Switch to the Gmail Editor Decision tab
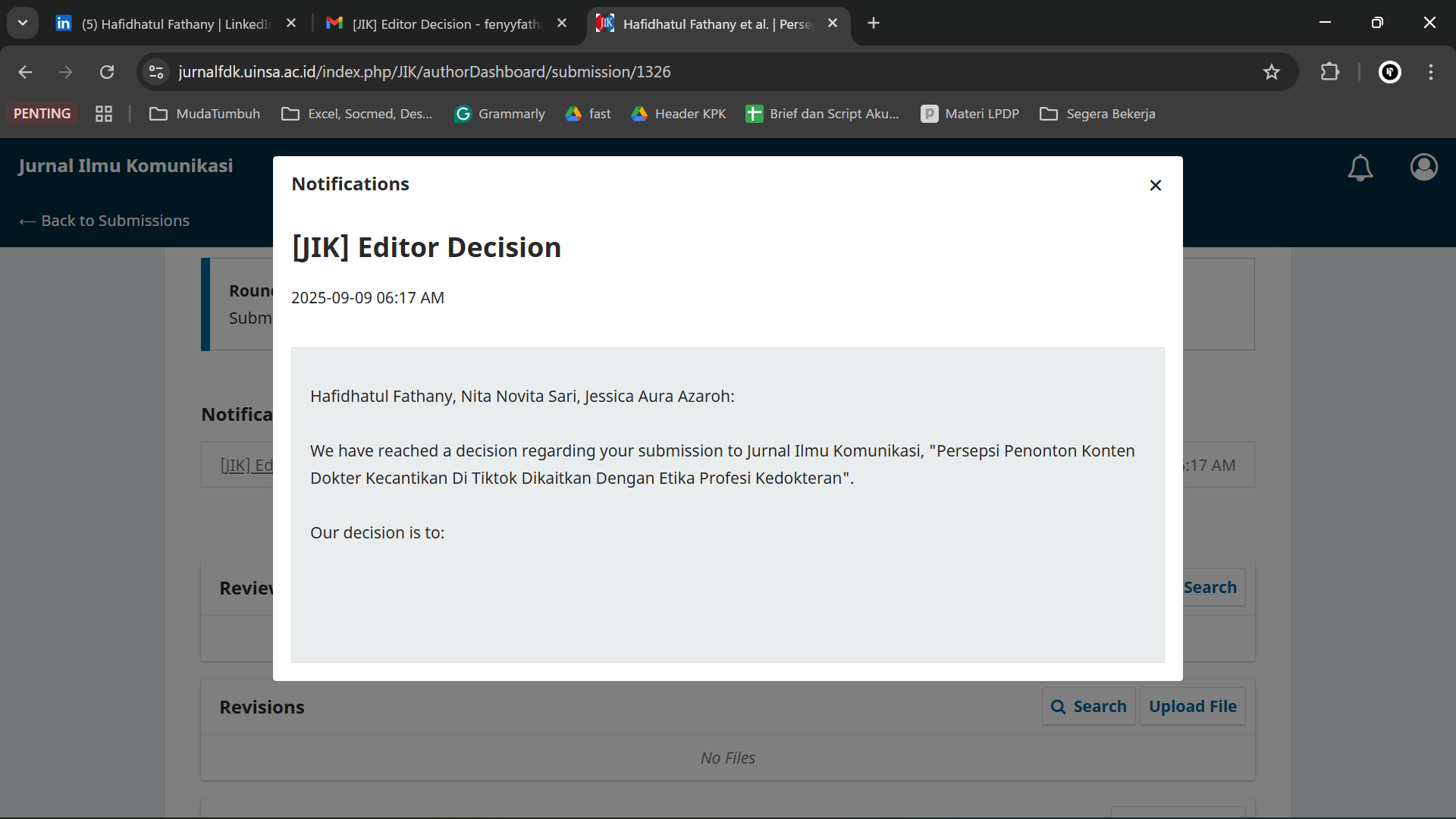The width and height of the screenshot is (1456, 819). point(446,24)
